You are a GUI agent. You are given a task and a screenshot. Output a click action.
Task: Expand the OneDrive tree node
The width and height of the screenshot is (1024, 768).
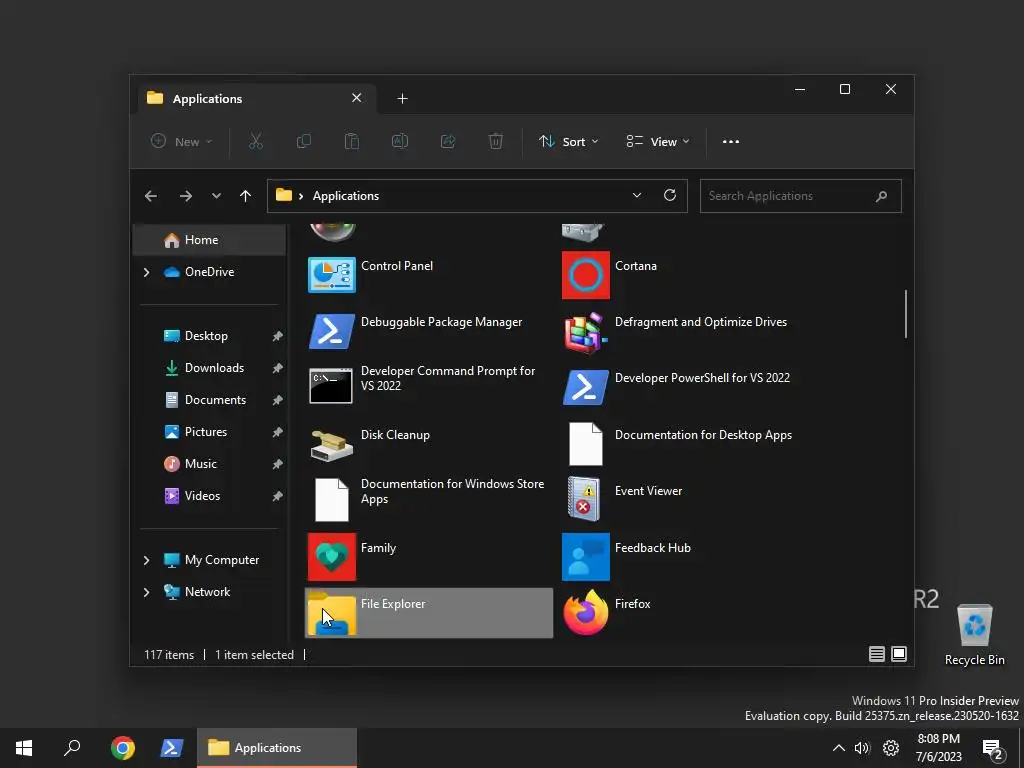pyautogui.click(x=146, y=272)
